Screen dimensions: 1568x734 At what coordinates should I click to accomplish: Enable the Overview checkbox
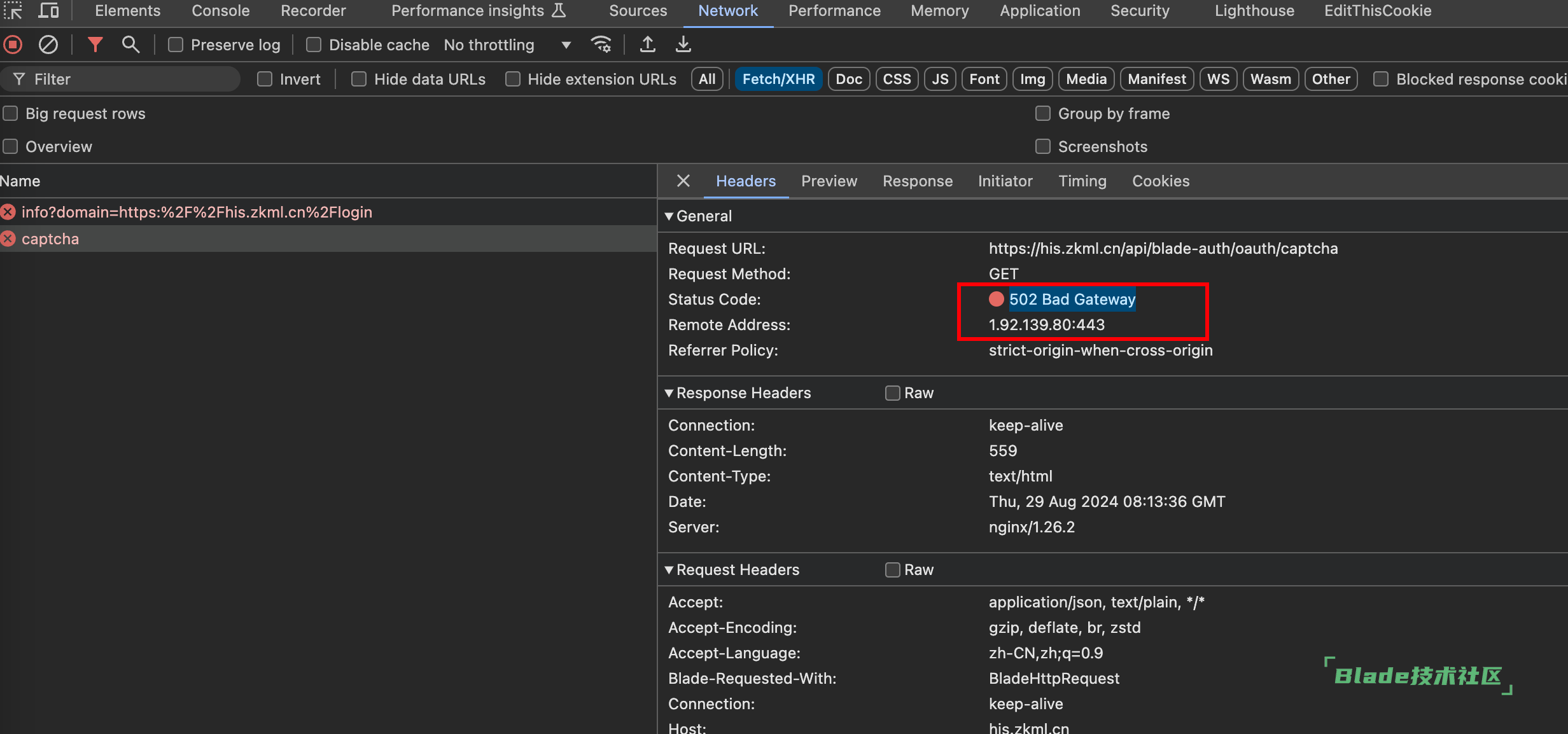coord(10,147)
